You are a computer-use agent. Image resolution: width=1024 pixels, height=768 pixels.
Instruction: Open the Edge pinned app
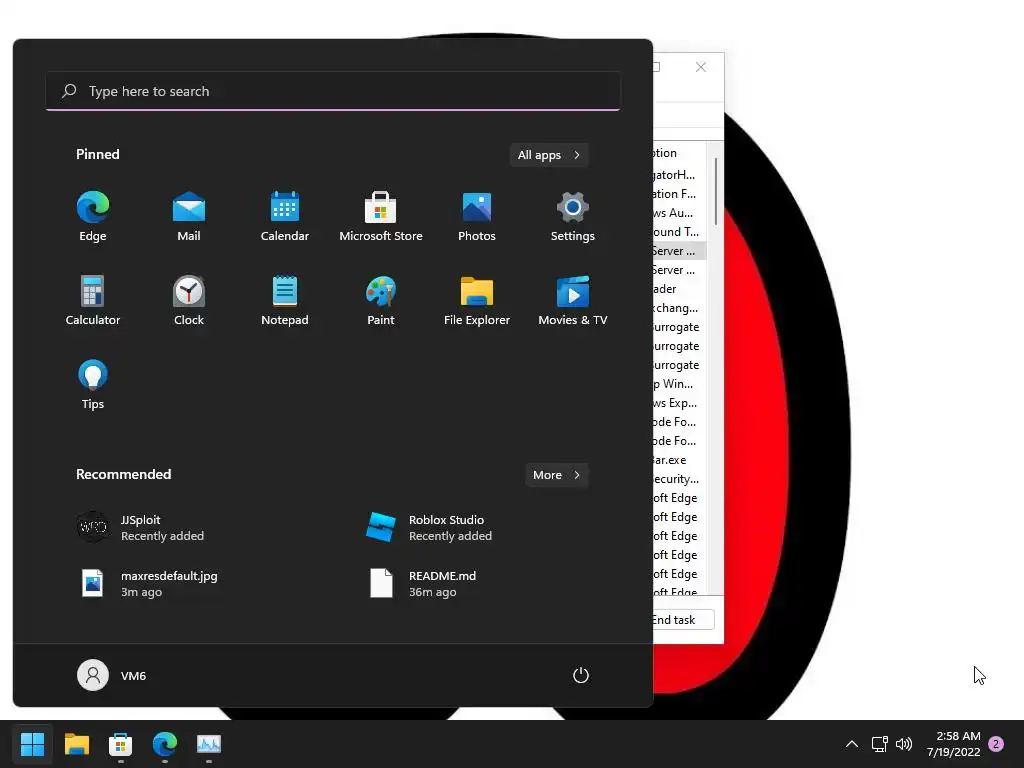click(x=93, y=217)
